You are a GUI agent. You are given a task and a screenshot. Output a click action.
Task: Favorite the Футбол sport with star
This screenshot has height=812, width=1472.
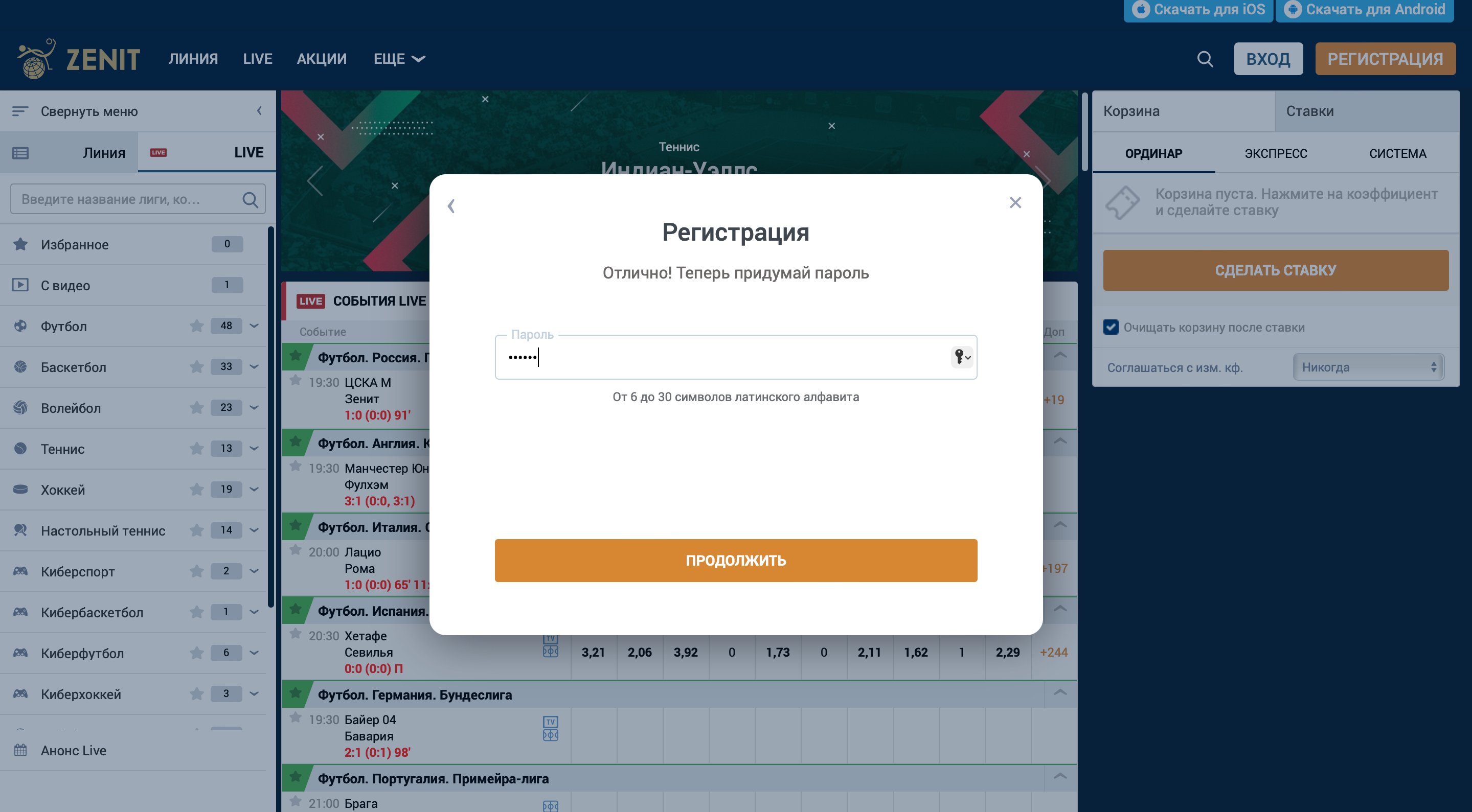coord(196,326)
